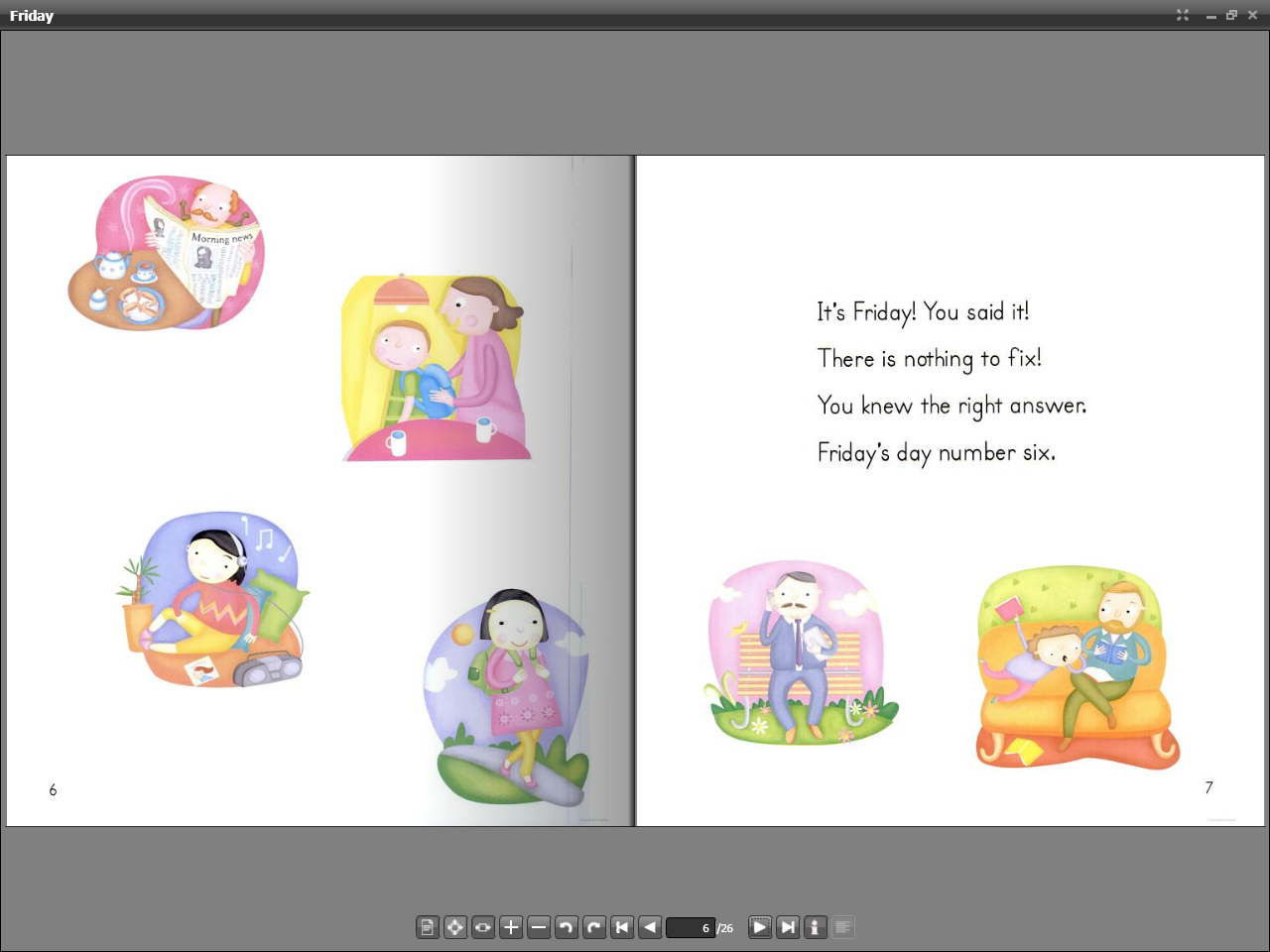Click the fit-to-width icon
The image size is (1270, 952).
click(482, 927)
